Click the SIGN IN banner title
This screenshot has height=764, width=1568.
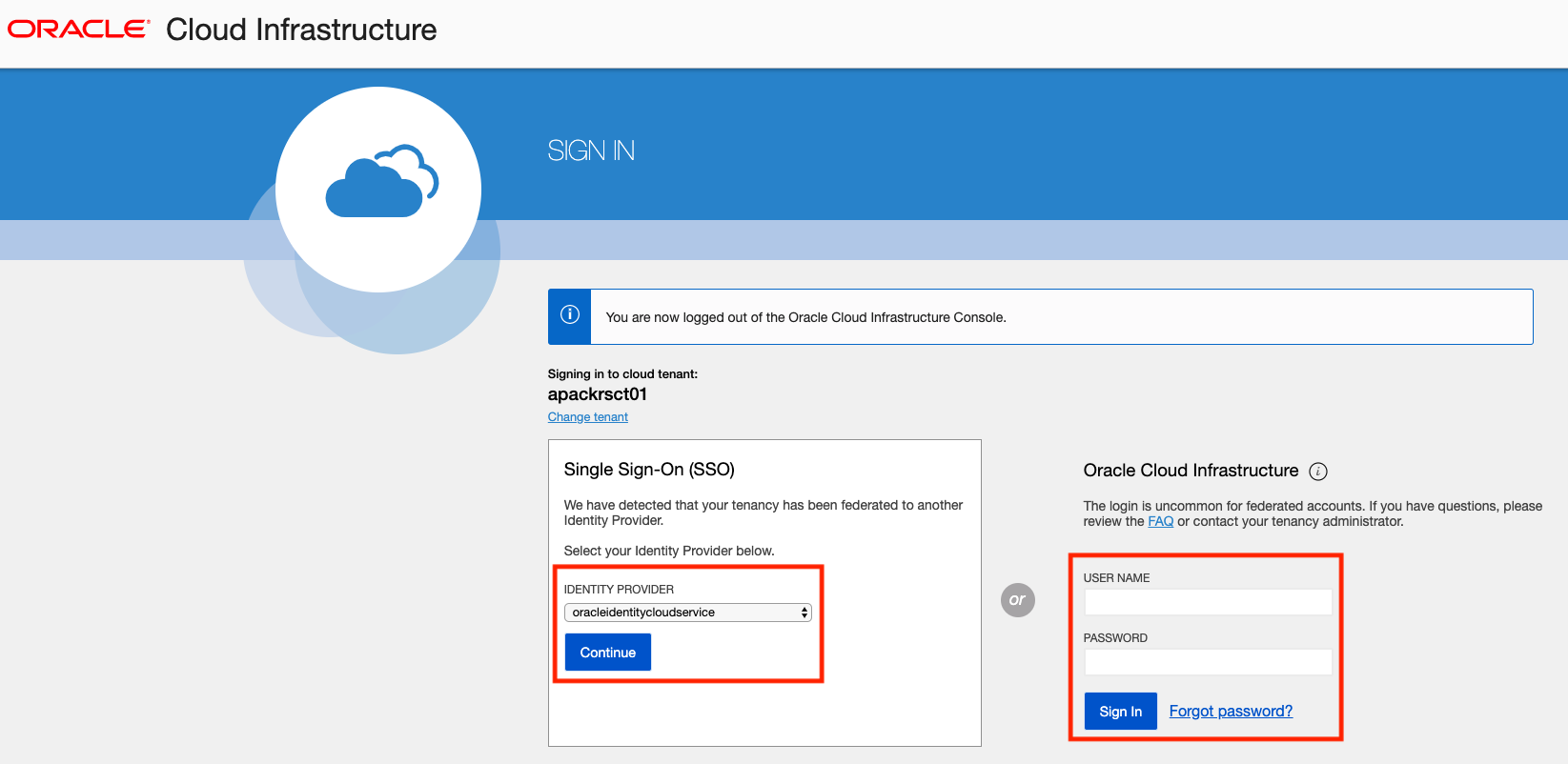coord(591,151)
